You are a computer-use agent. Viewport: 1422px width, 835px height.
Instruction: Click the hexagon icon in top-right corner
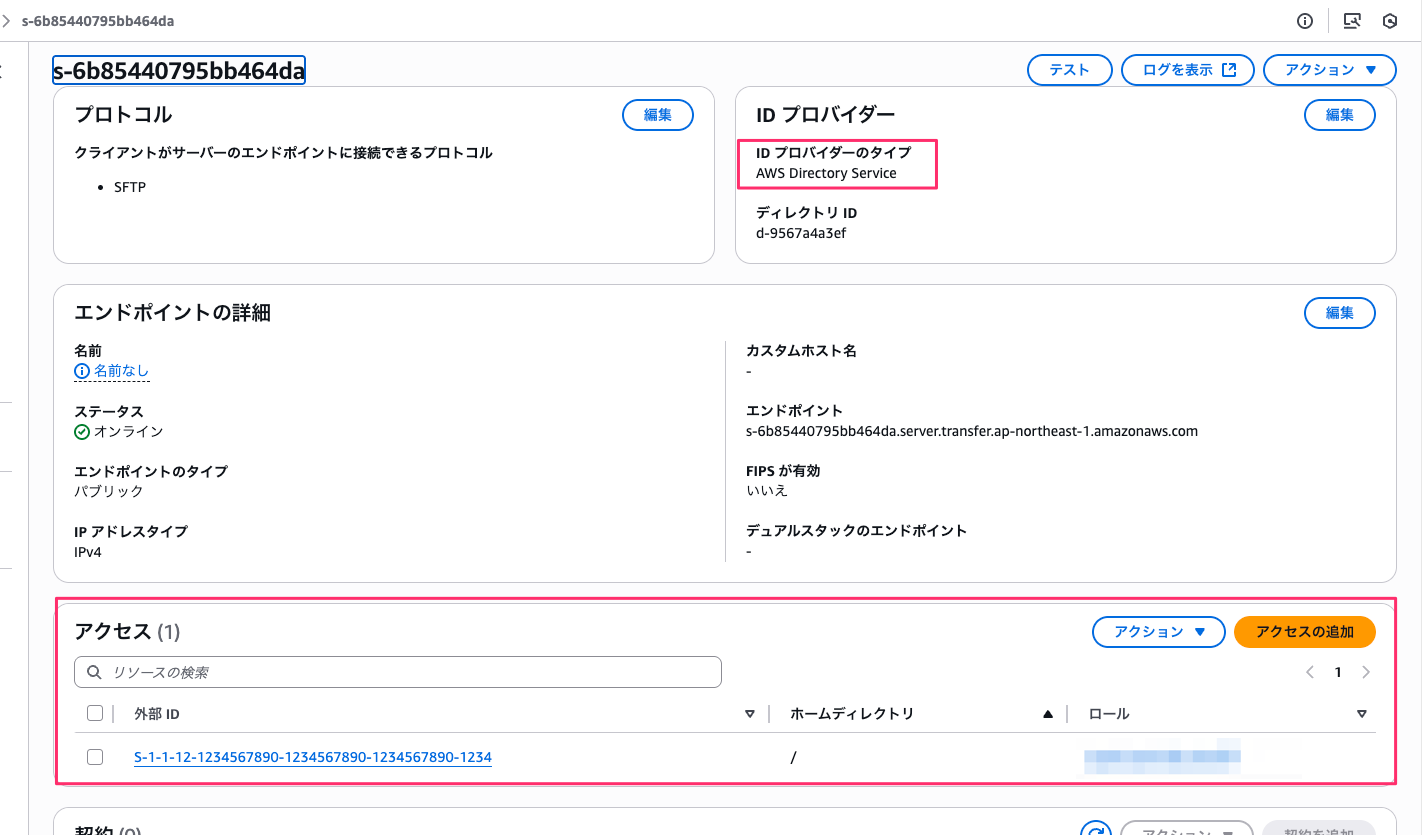pyautogui.click(x=1389, y=21)
